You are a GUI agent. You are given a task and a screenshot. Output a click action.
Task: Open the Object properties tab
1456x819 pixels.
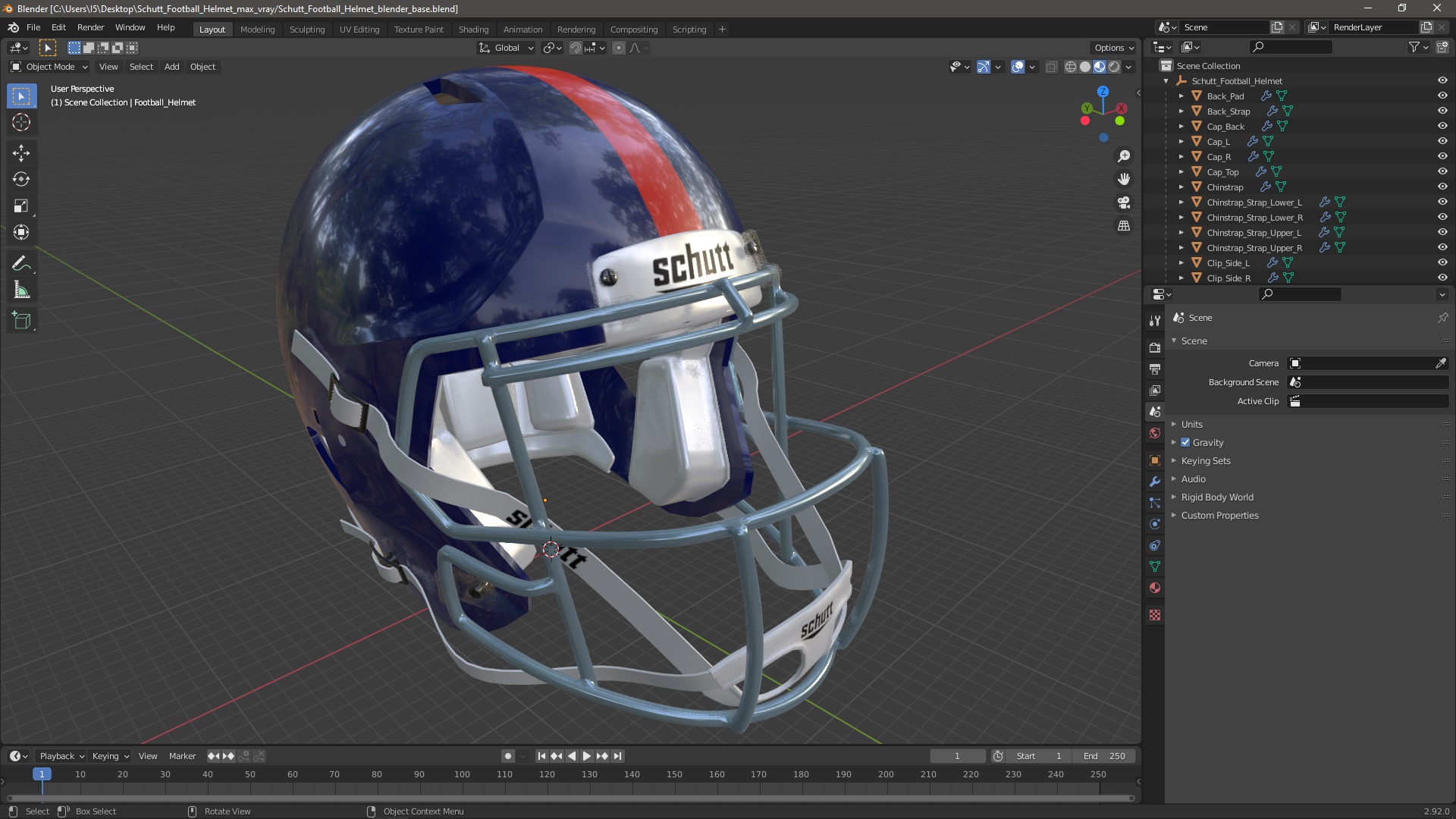1155,460
